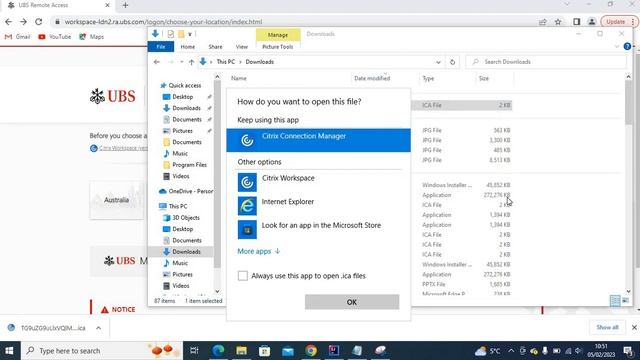Select Australia location tile
This screenshot has width=640, height=360.
pos(117,200)
